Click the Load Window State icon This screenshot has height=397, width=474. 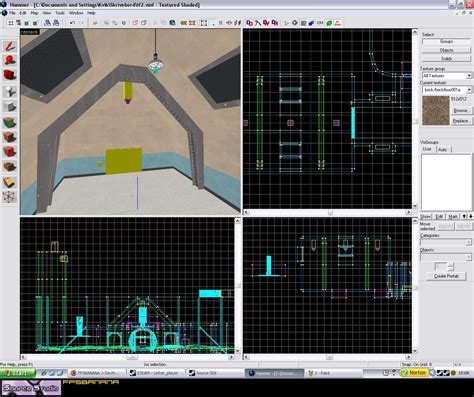coord(48,23)
